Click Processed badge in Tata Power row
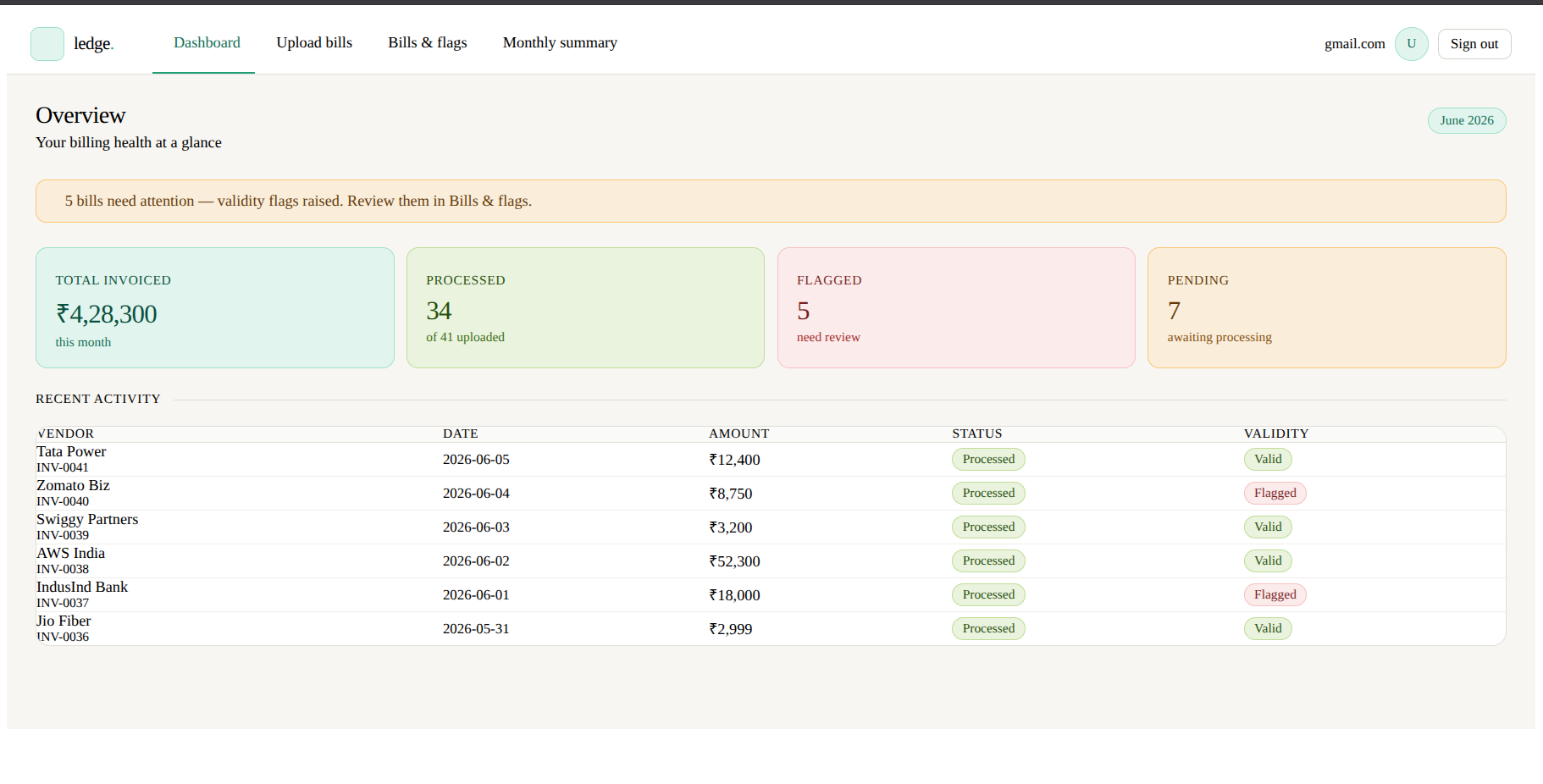Viewport: 1543px width, 784px height. tap(988, 459)
